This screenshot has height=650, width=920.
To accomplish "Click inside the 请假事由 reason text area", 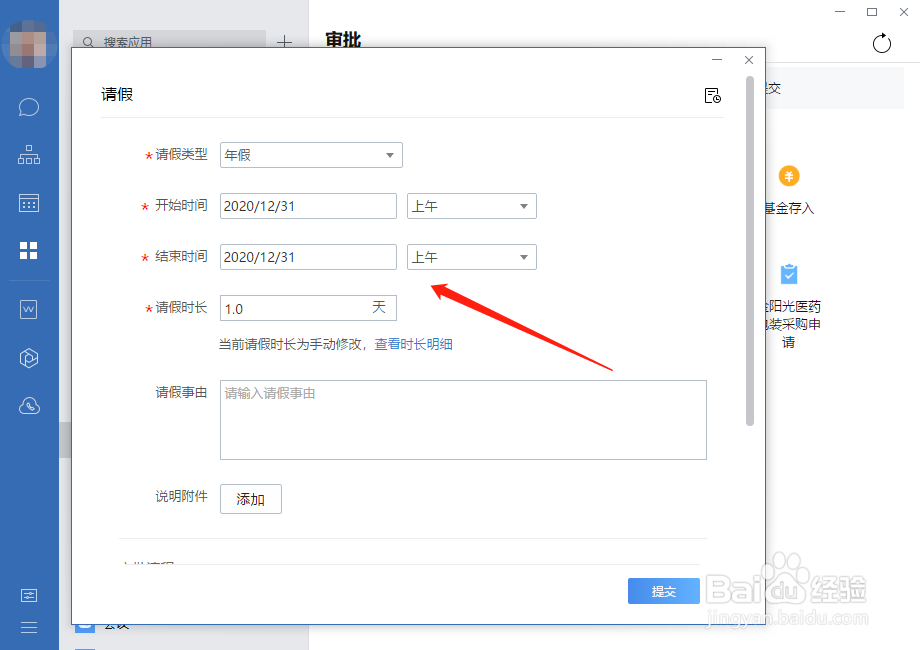I will [463, 420].
